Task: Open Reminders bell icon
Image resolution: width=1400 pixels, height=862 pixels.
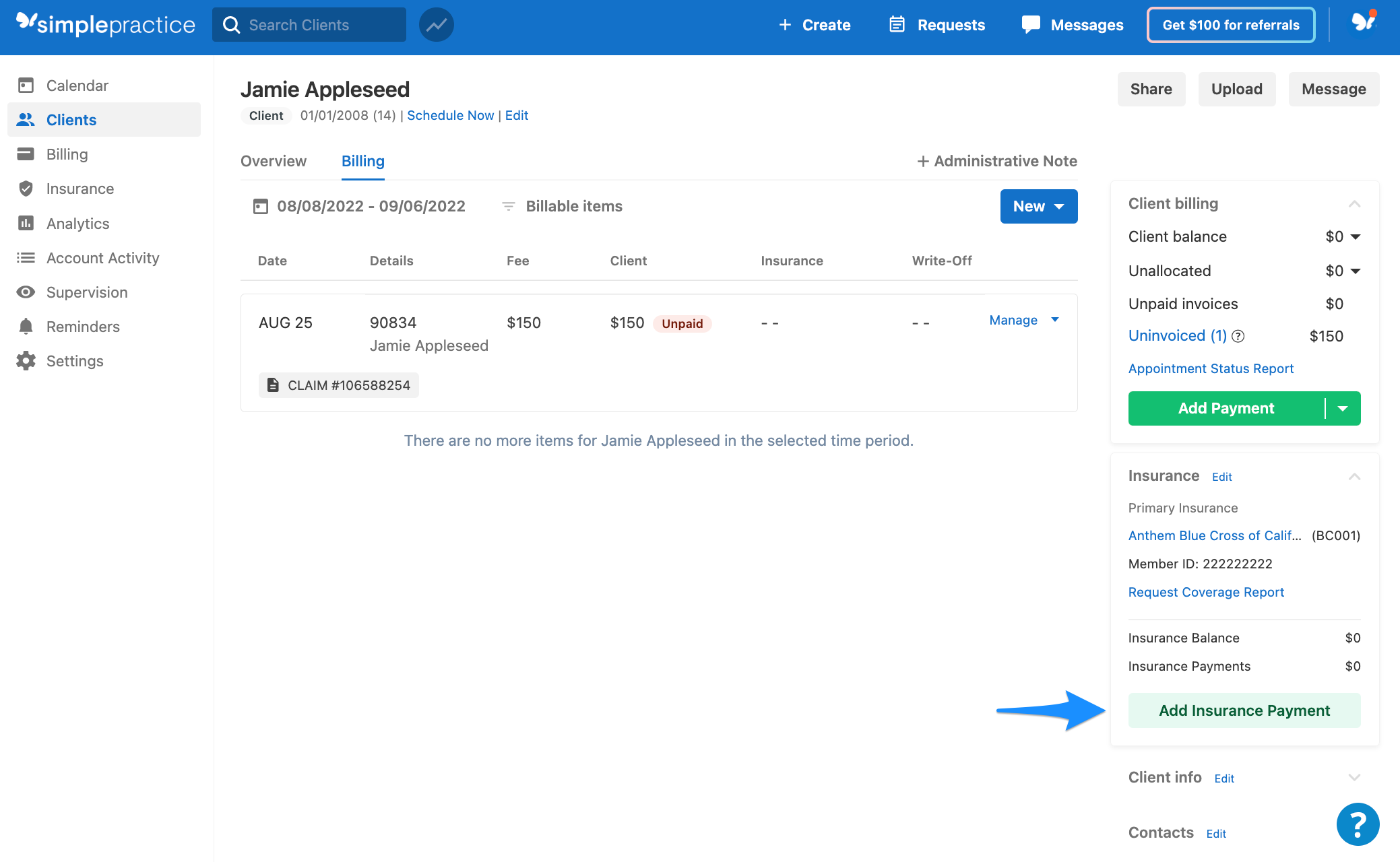Action: click(x=26, y=327)
